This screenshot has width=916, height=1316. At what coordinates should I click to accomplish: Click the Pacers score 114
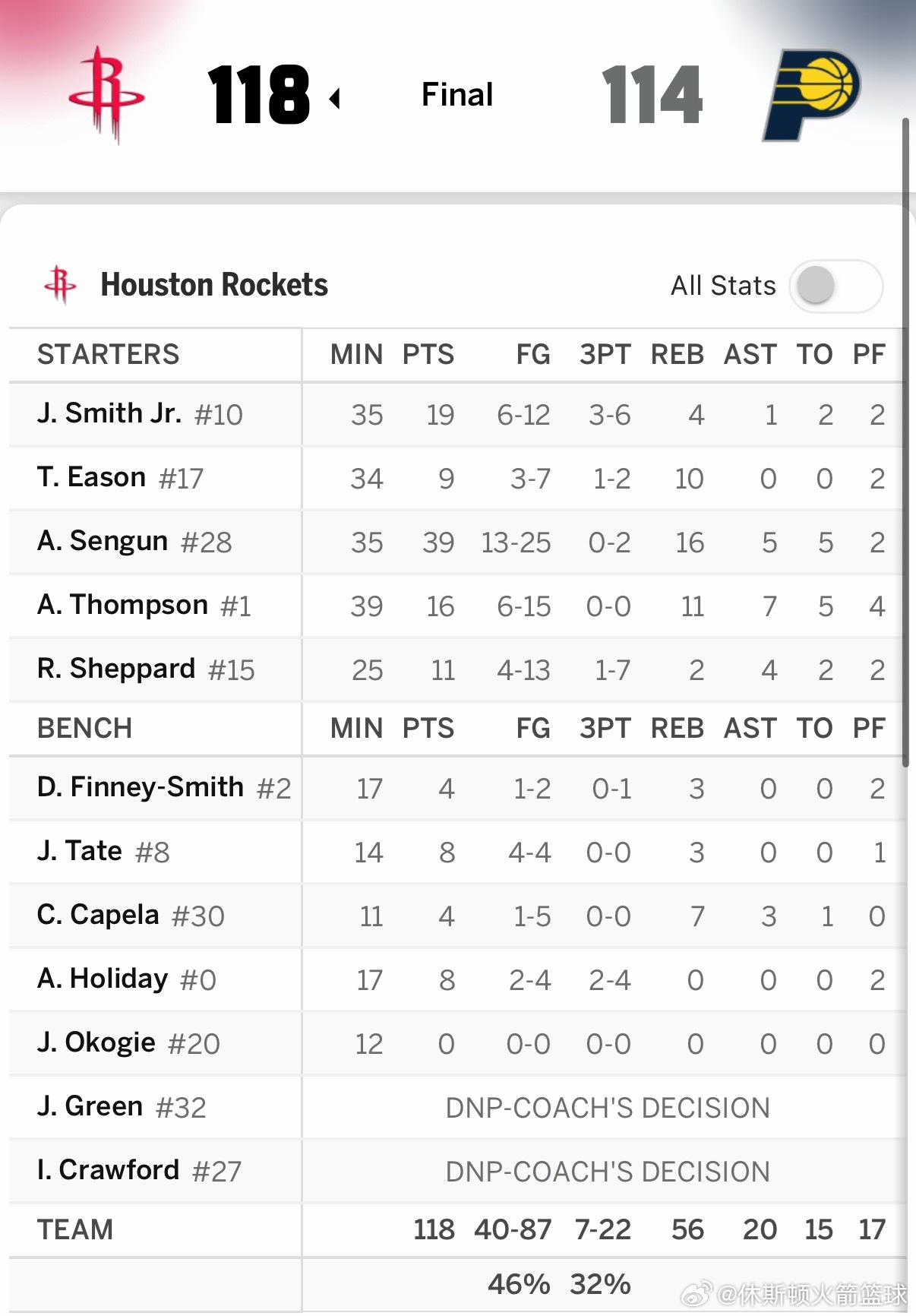coord(652,95)
